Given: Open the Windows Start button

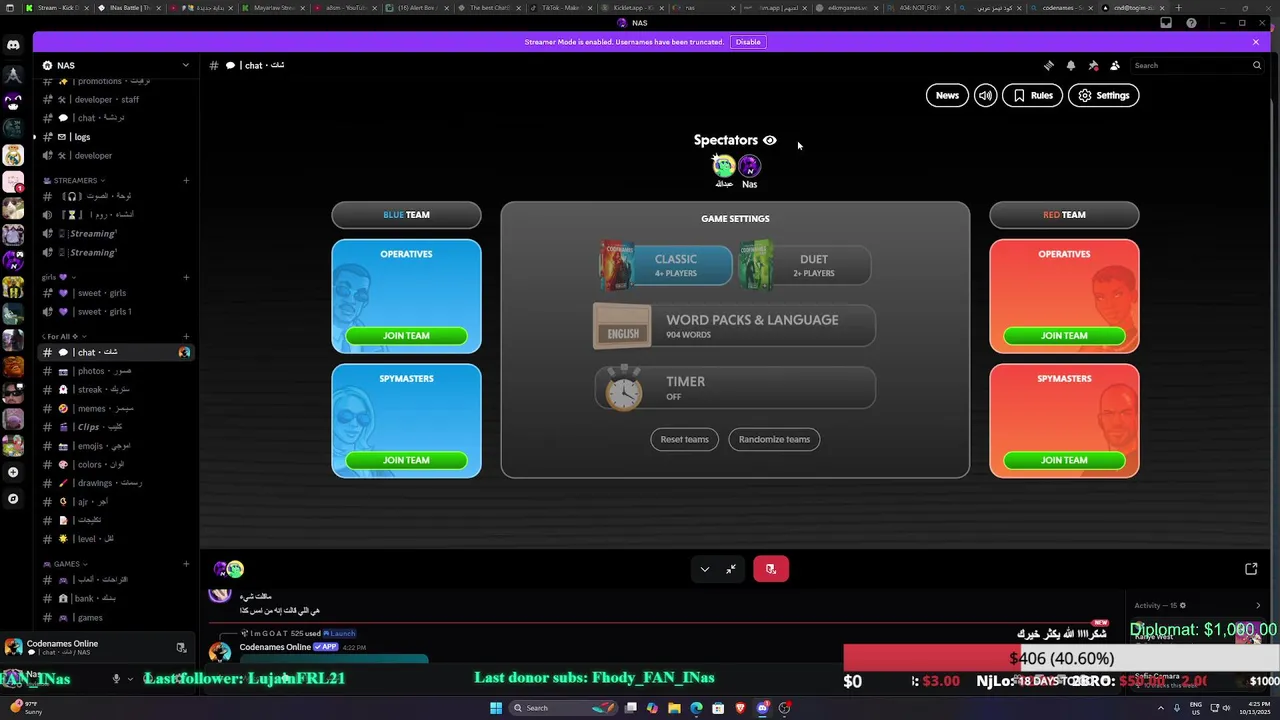Looking at the screenshot, I should click(495, 708).
